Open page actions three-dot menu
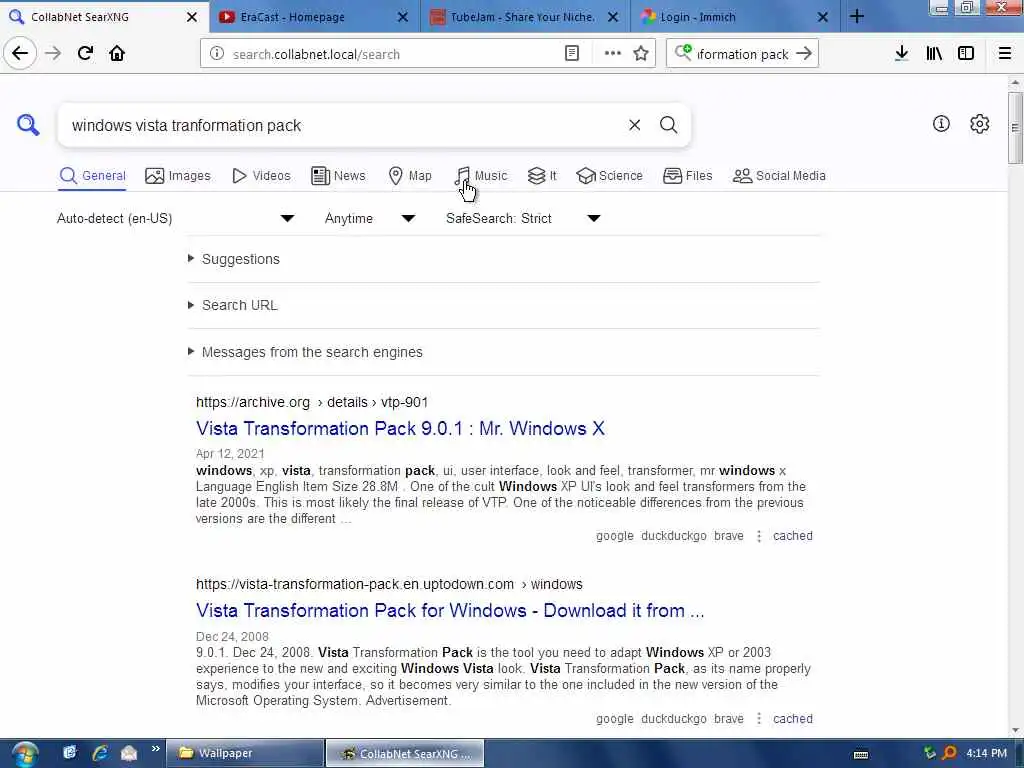Viewport: 1024px width, 768px height. [613, 54]
